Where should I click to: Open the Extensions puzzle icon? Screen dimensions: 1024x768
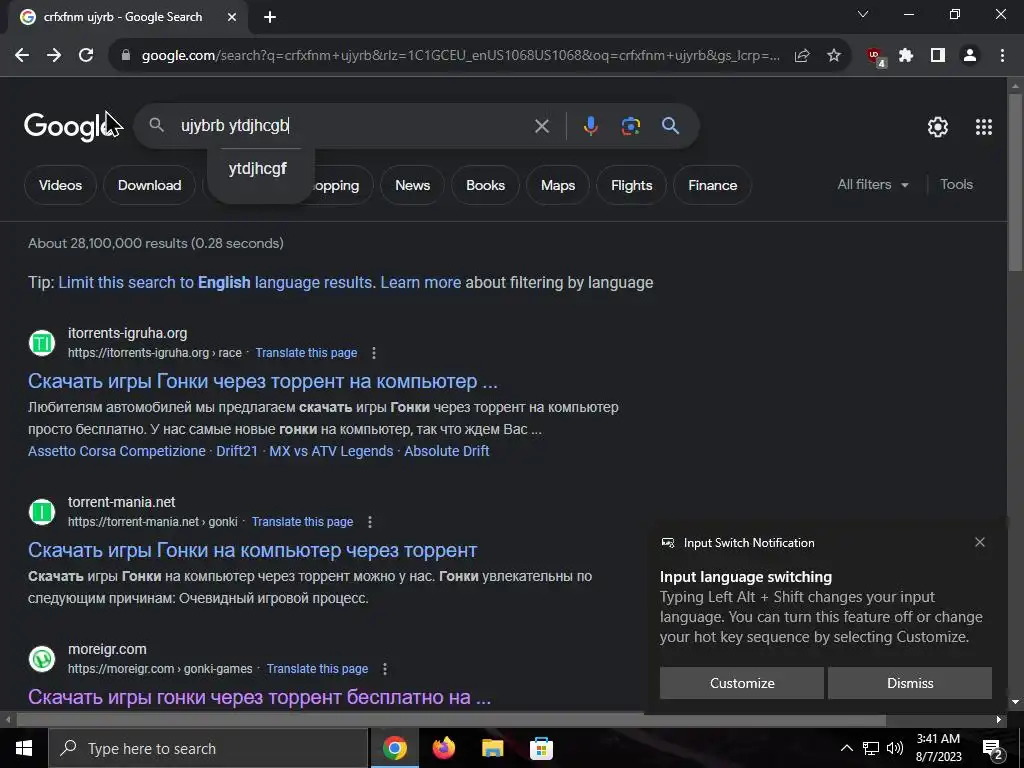[x=906, y=56]
